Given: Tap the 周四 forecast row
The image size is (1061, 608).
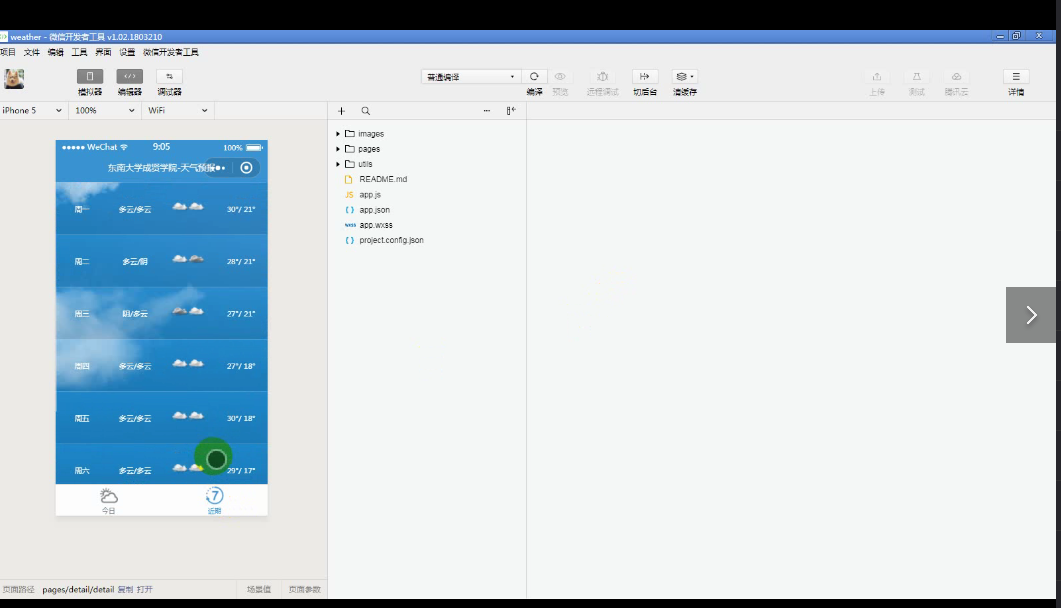Looking at the screenshot, I should [162, 365].
